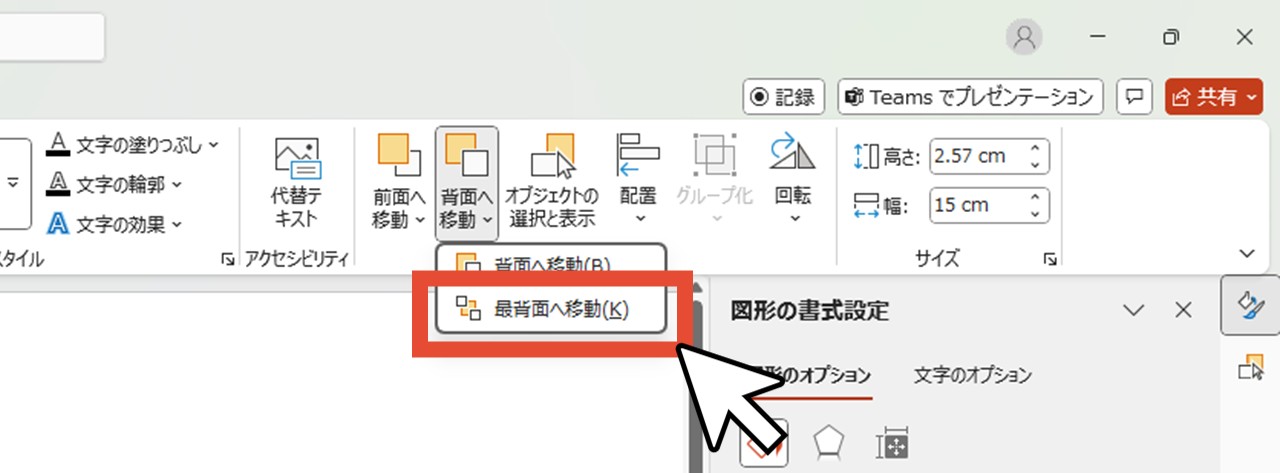
Task: Open WordArt style dialog launcher
Action: tap(227, 260)
